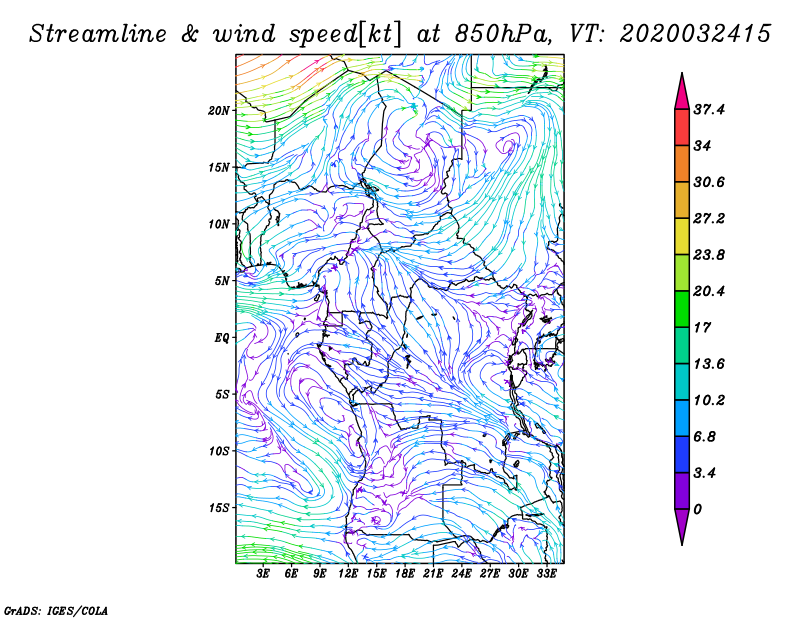800x618 pixels.
Task: Click the 5N latitude axis label
Action: [x=222, y=280]
